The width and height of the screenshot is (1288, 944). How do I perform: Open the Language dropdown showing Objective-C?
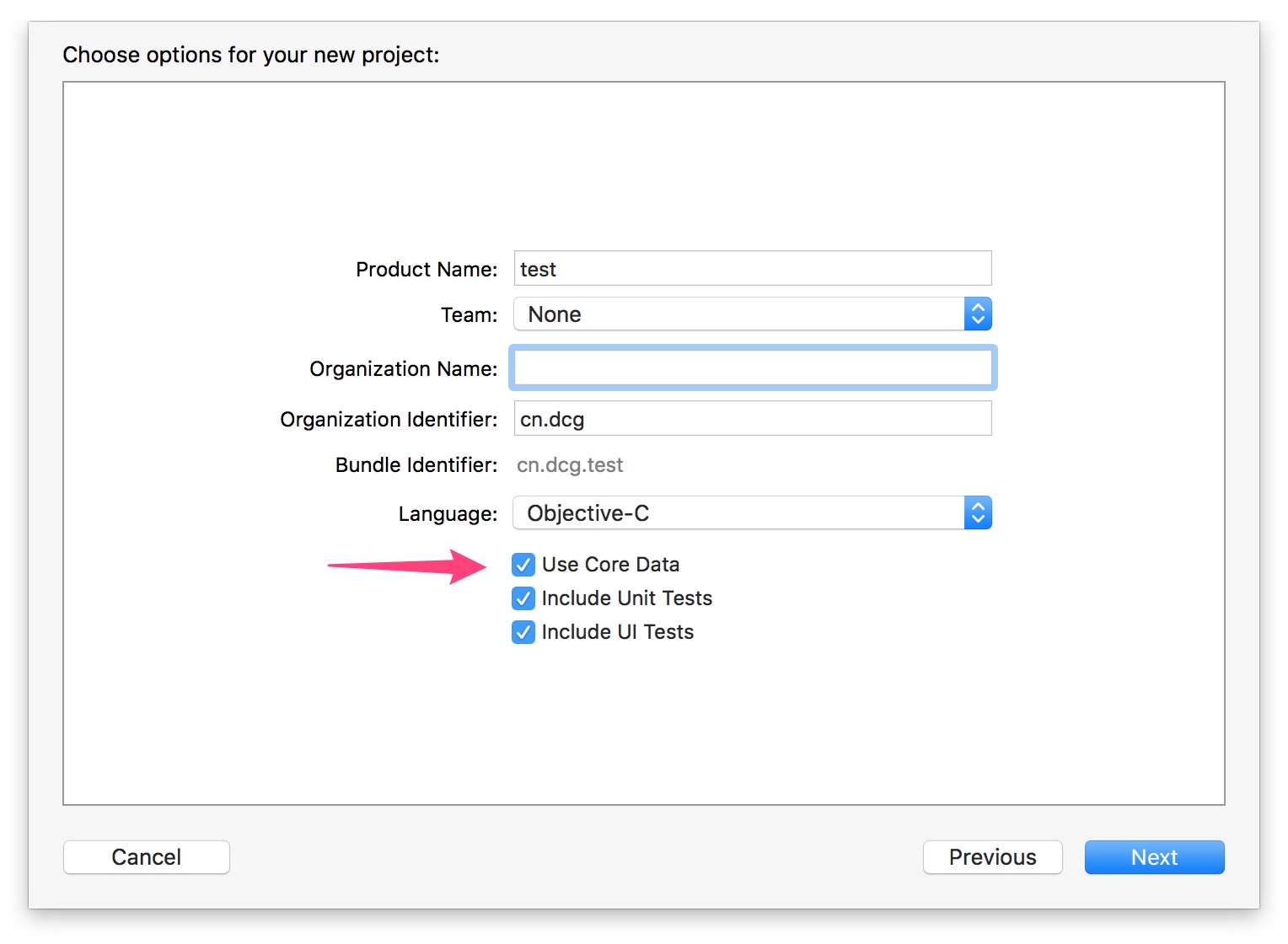pyautogui.click(x=752, y=512)
